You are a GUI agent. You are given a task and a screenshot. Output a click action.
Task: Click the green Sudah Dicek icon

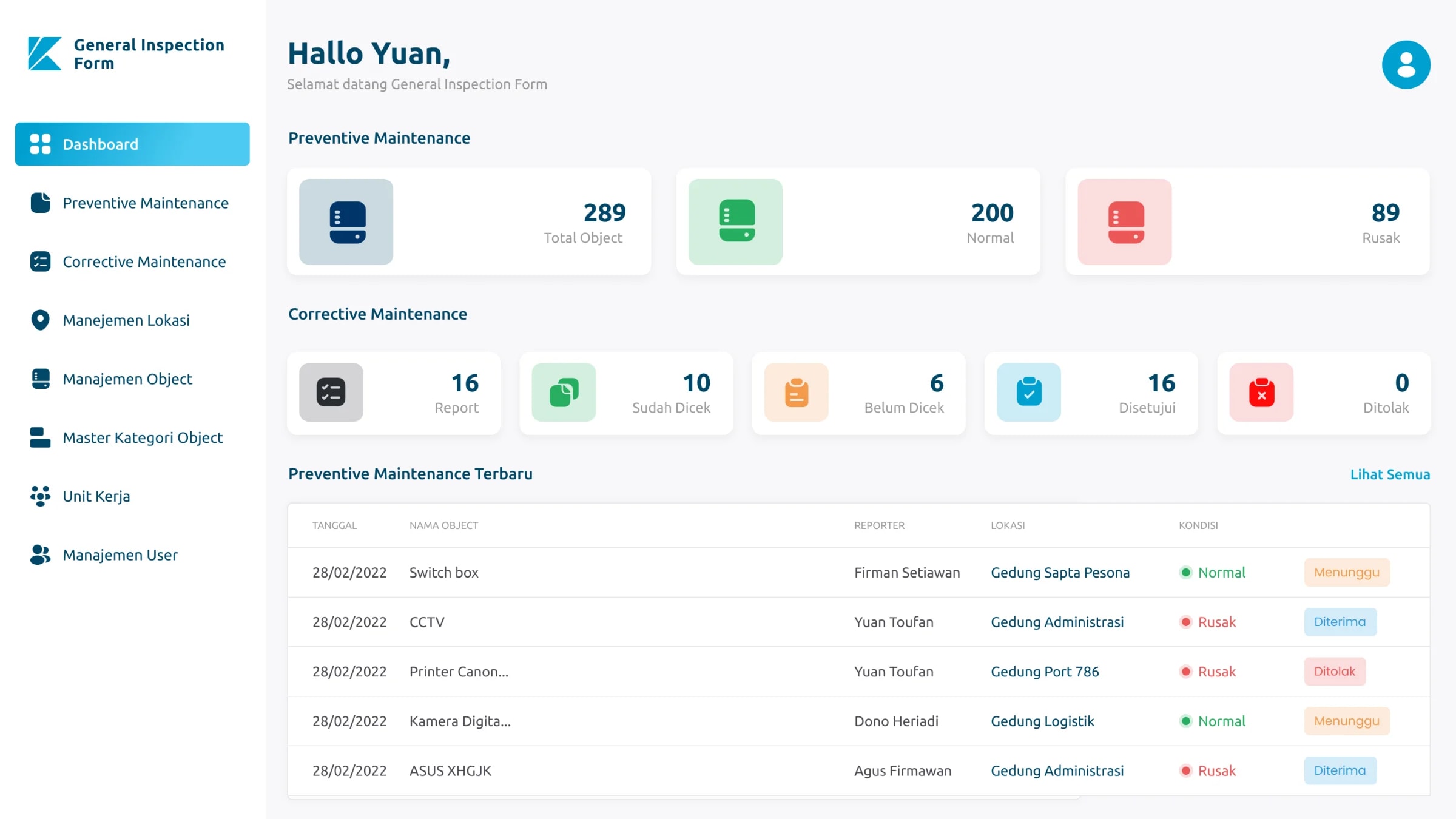click(x=564, y=393)
